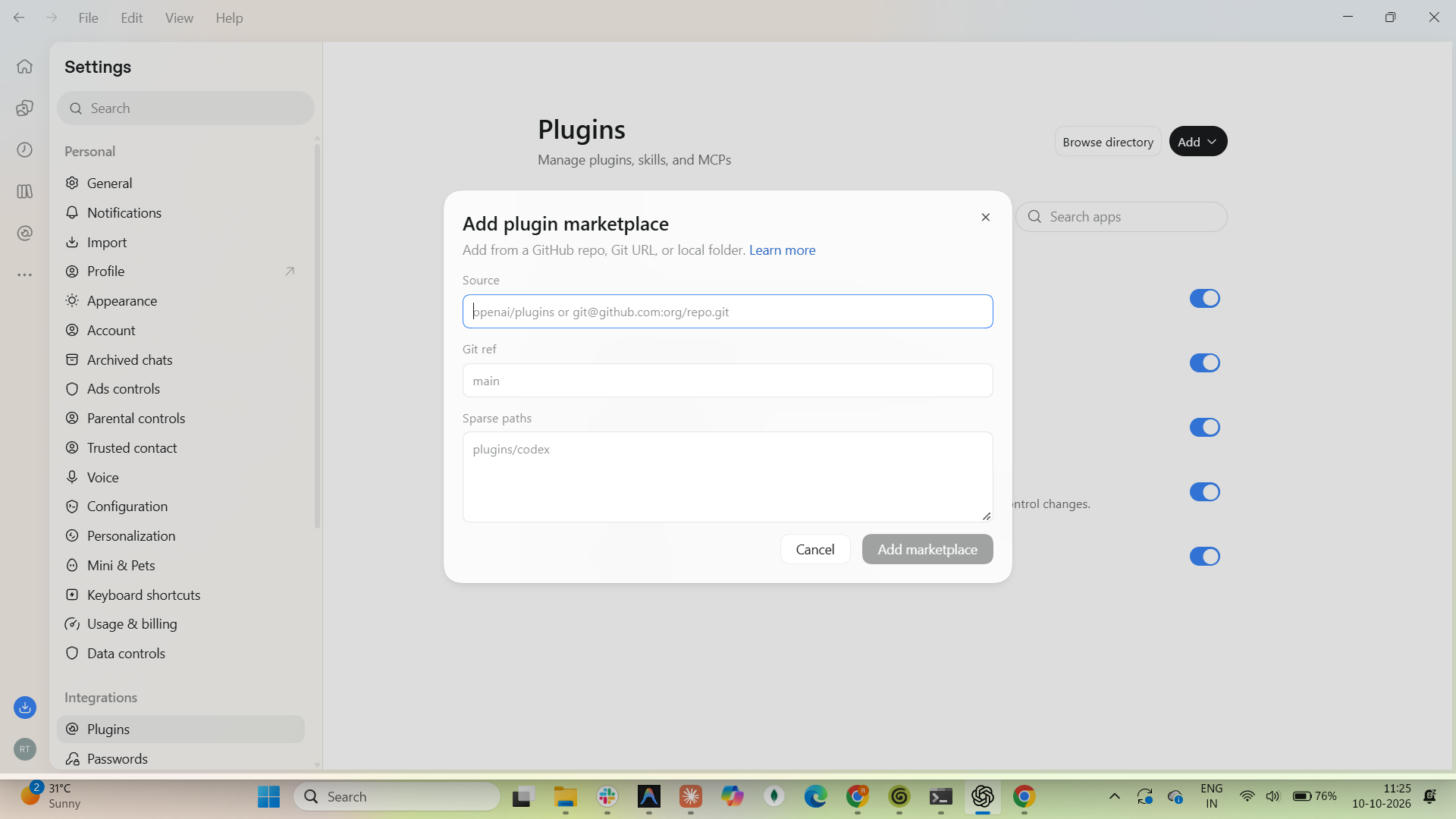Toggle the bottom-most plugin switch
The image size is (1456, 819).
coord(1204,557)
